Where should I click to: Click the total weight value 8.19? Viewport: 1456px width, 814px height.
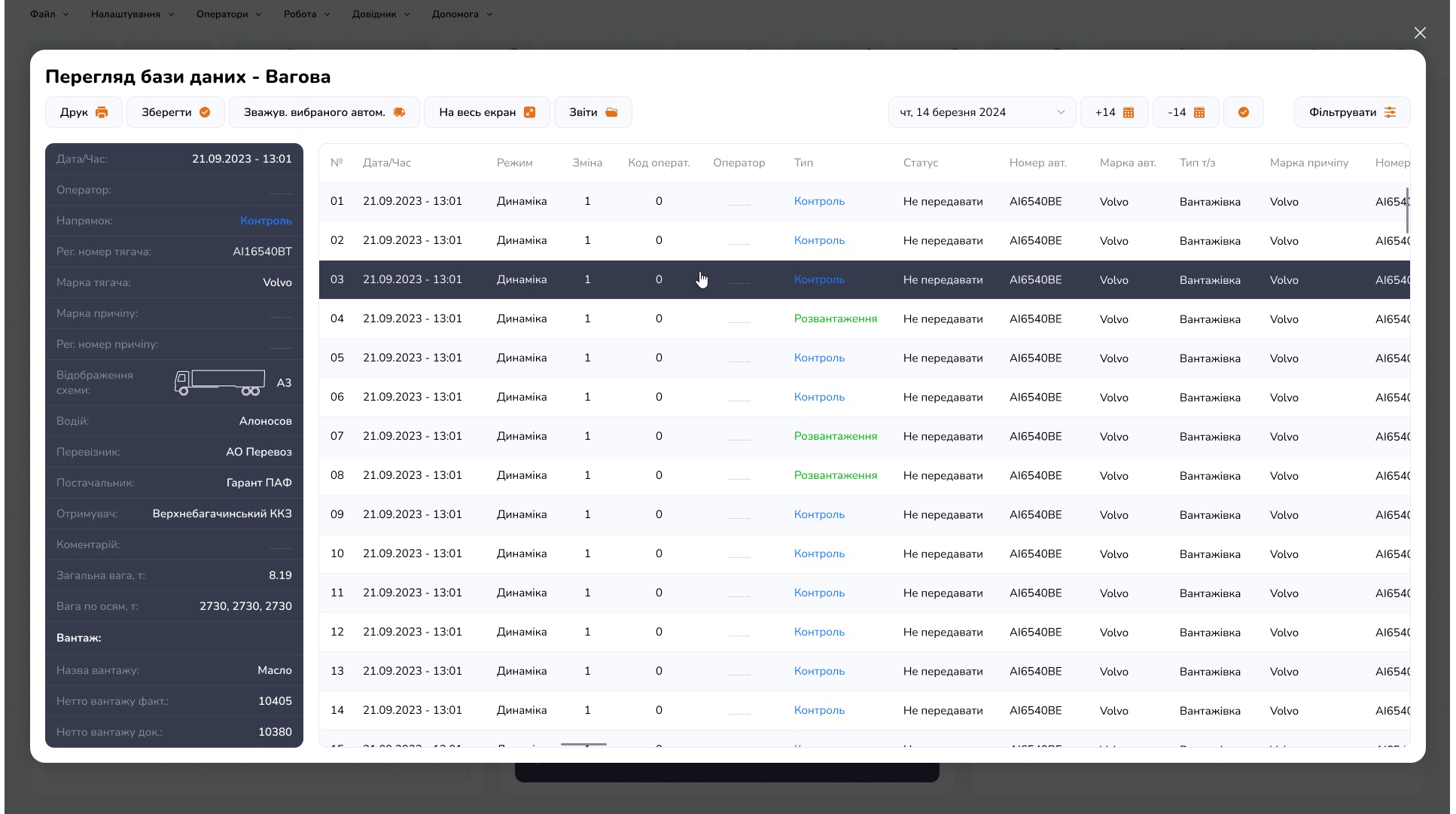280,575
